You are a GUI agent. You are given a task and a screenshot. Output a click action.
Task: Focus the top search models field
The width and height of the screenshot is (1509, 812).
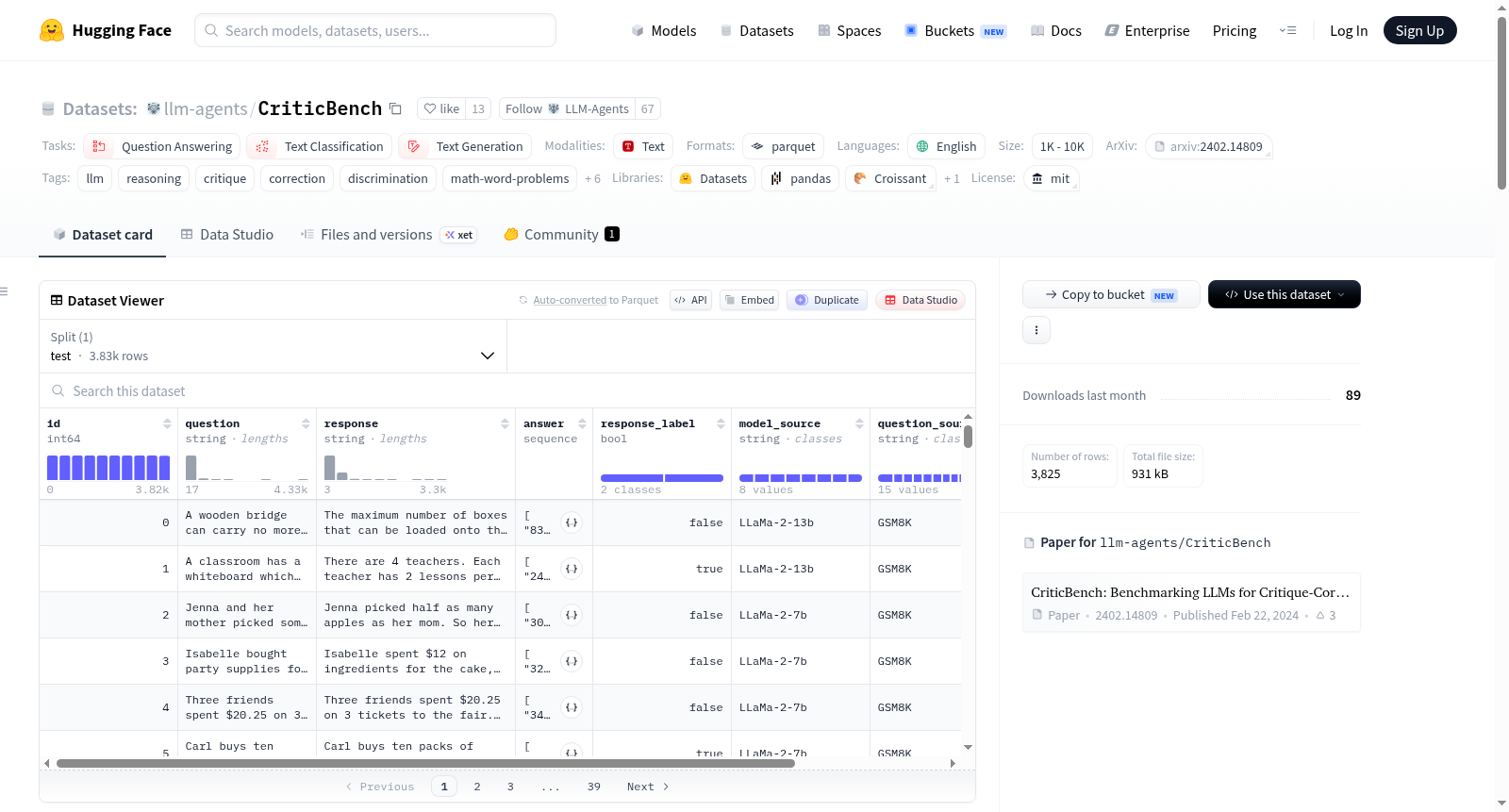point(375,30)
